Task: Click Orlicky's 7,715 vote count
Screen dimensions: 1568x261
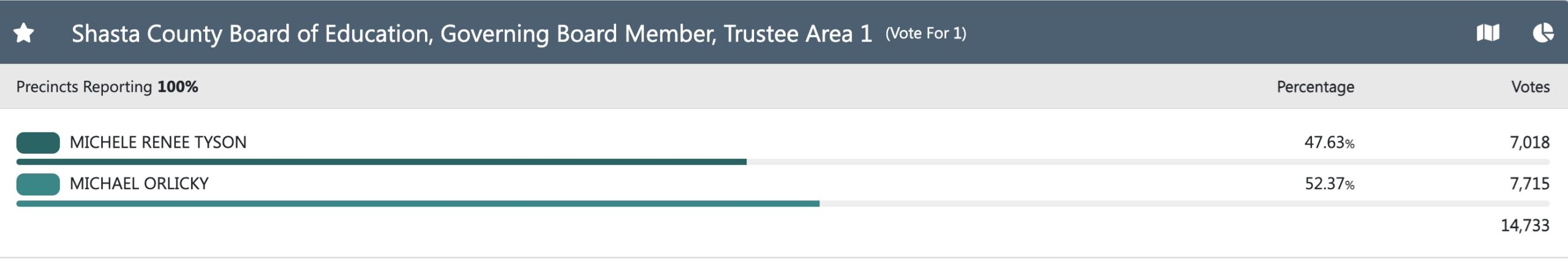Action: point(1529,184)
